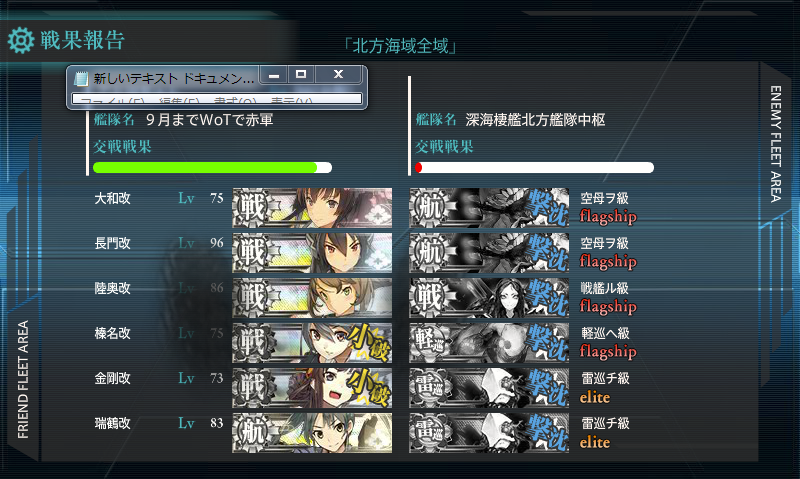800x479 pixels.
Task: Click the 航 badge of the first 空母ヲ級
Action: 429,208
